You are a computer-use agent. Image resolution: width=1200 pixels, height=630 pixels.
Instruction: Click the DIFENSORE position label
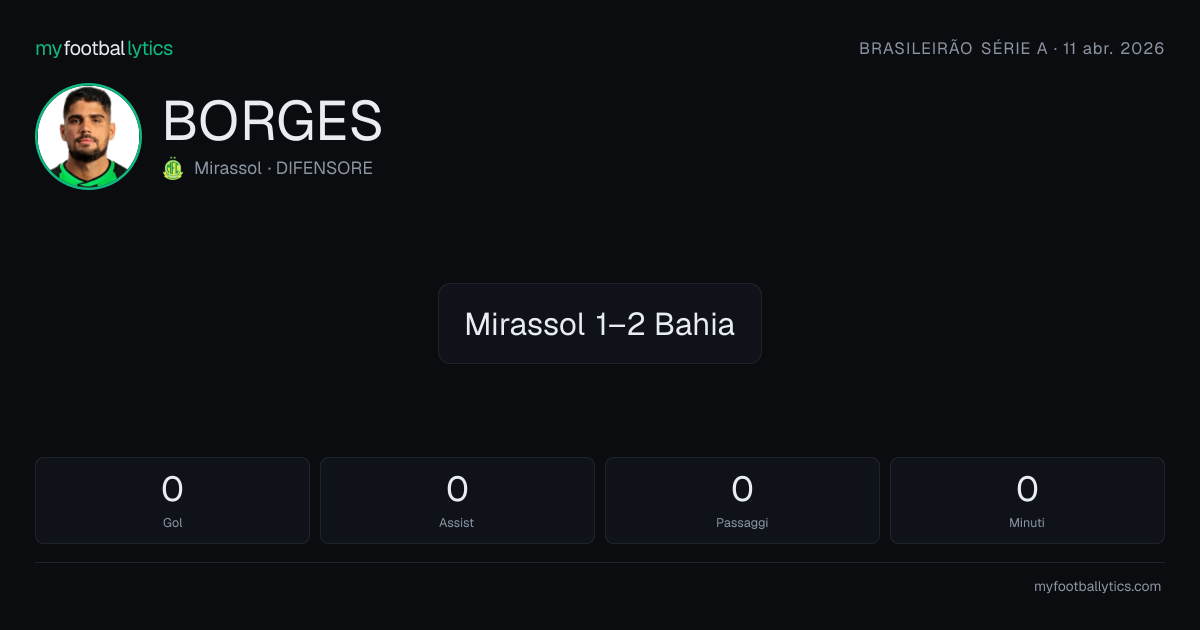point(324,169)
